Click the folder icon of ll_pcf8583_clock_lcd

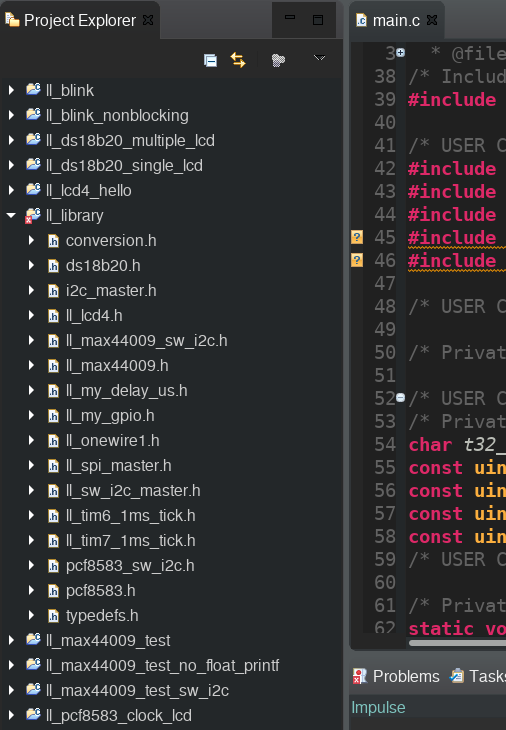(34, 714)
